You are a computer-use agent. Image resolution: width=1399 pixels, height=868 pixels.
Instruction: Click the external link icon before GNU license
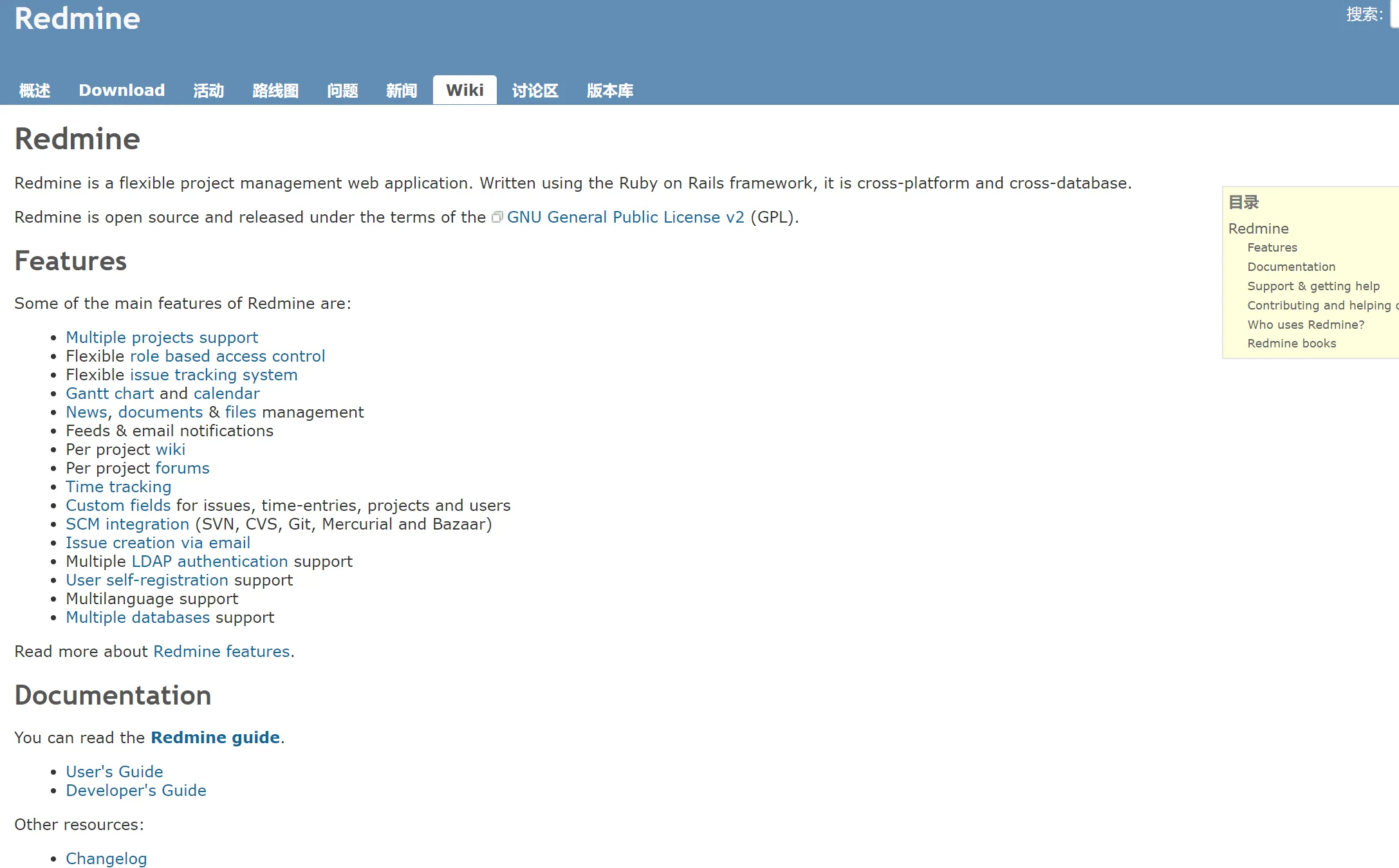click(x=497, y=217)
